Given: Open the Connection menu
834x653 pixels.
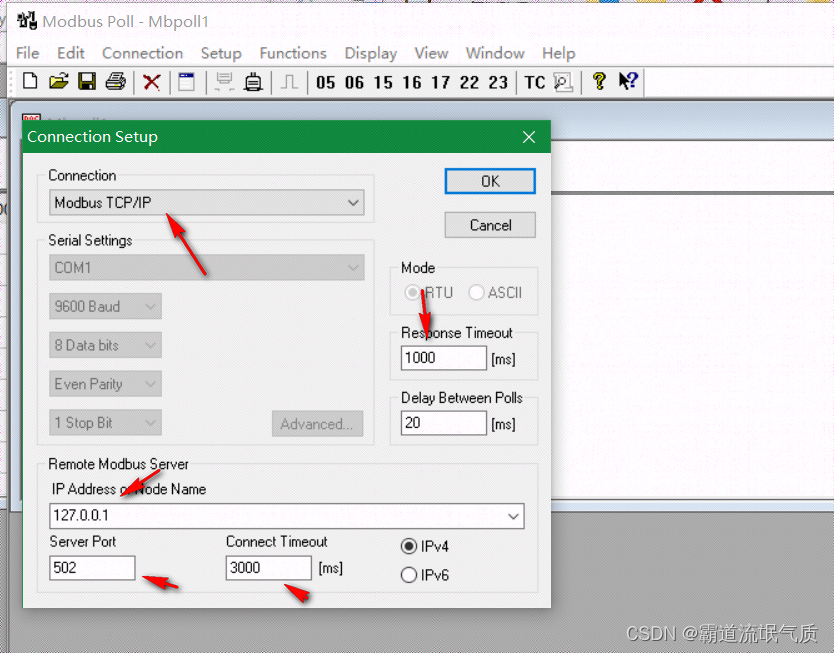Looking at the screenshot, I should pyautogui.click(x=143, y=53).
